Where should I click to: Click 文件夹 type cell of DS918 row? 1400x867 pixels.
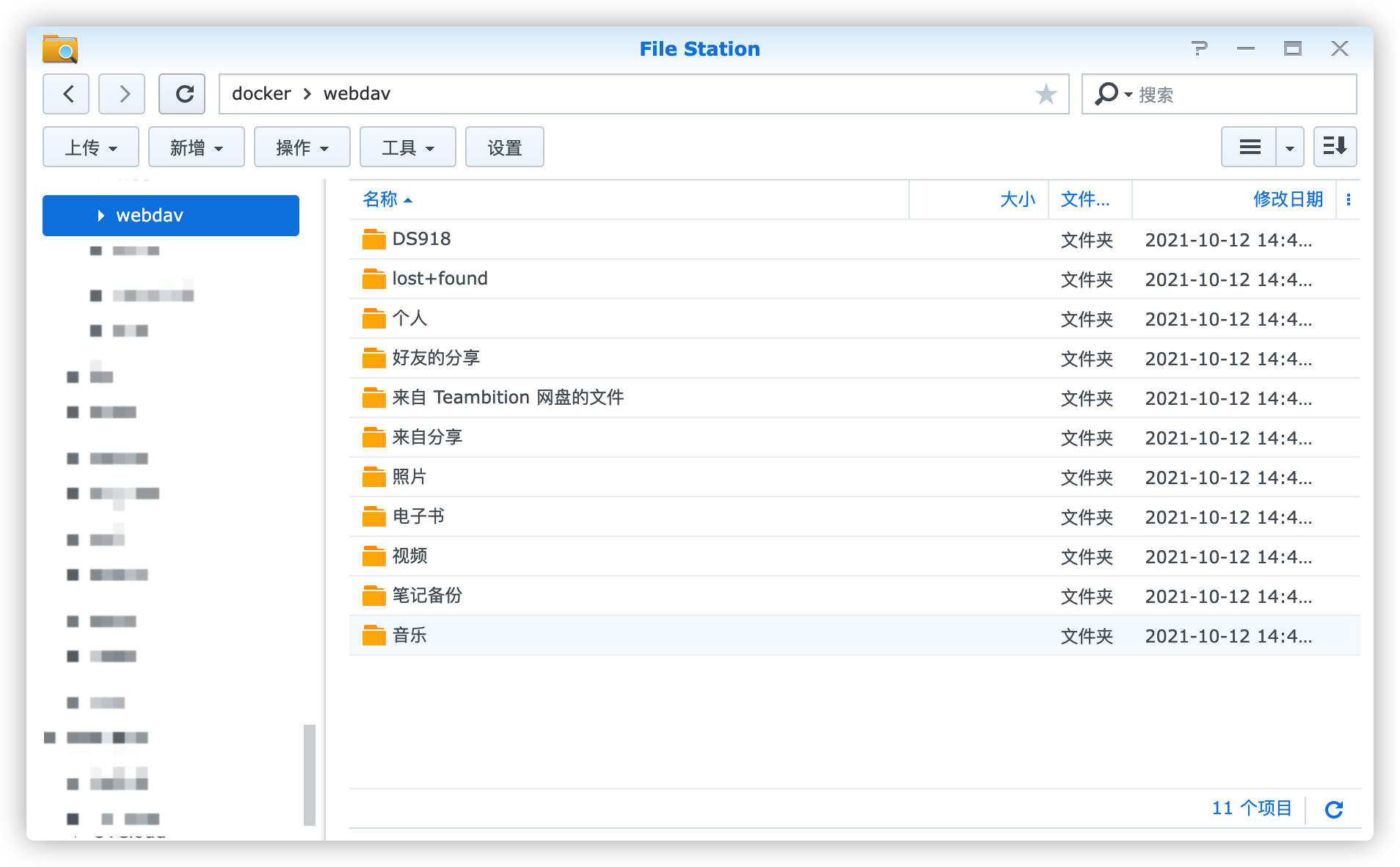[1087, 240]
